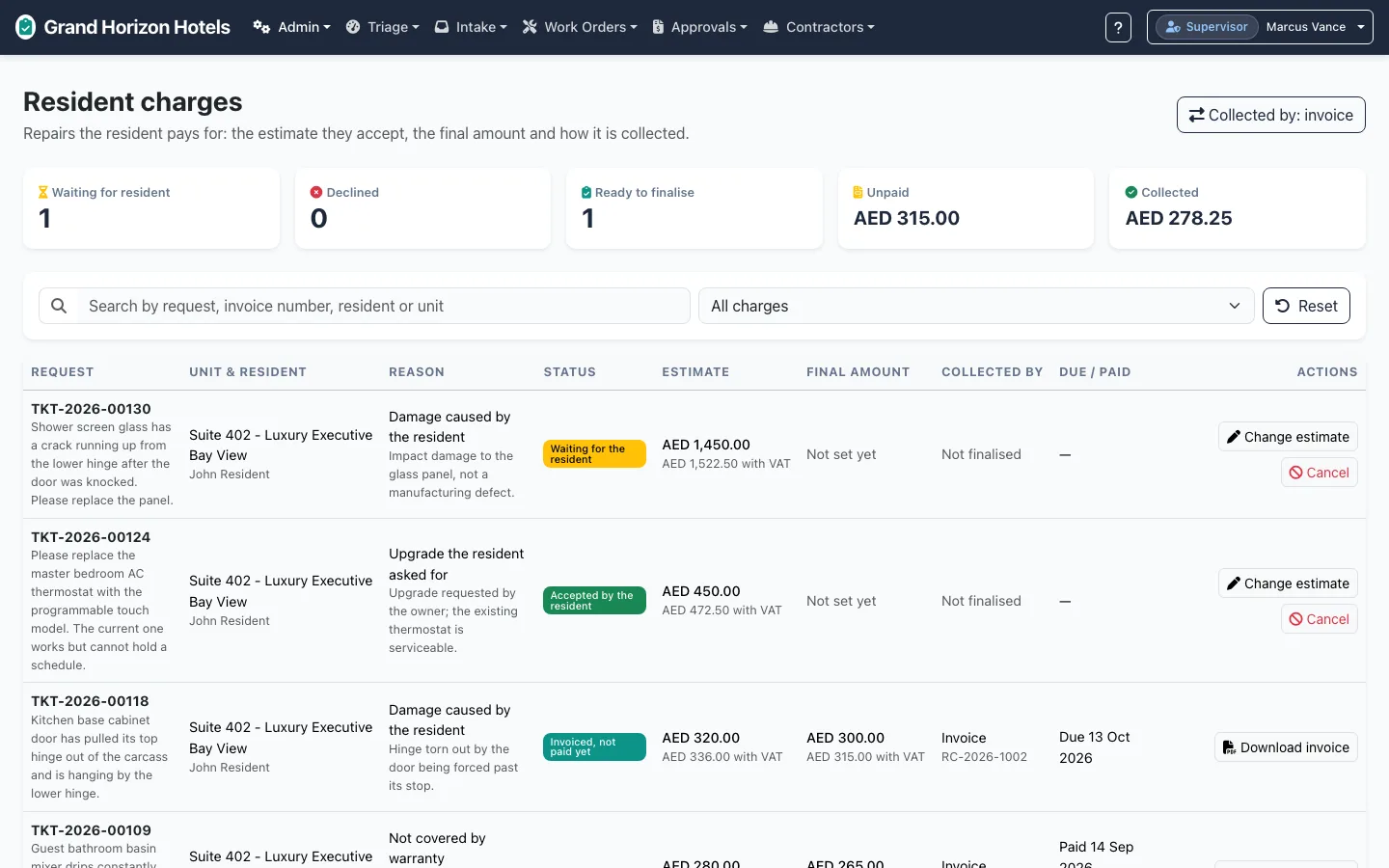Screen dimensions: 1389x868
Task: Click the green check icon on Collected card
Action: point(1131,192)
